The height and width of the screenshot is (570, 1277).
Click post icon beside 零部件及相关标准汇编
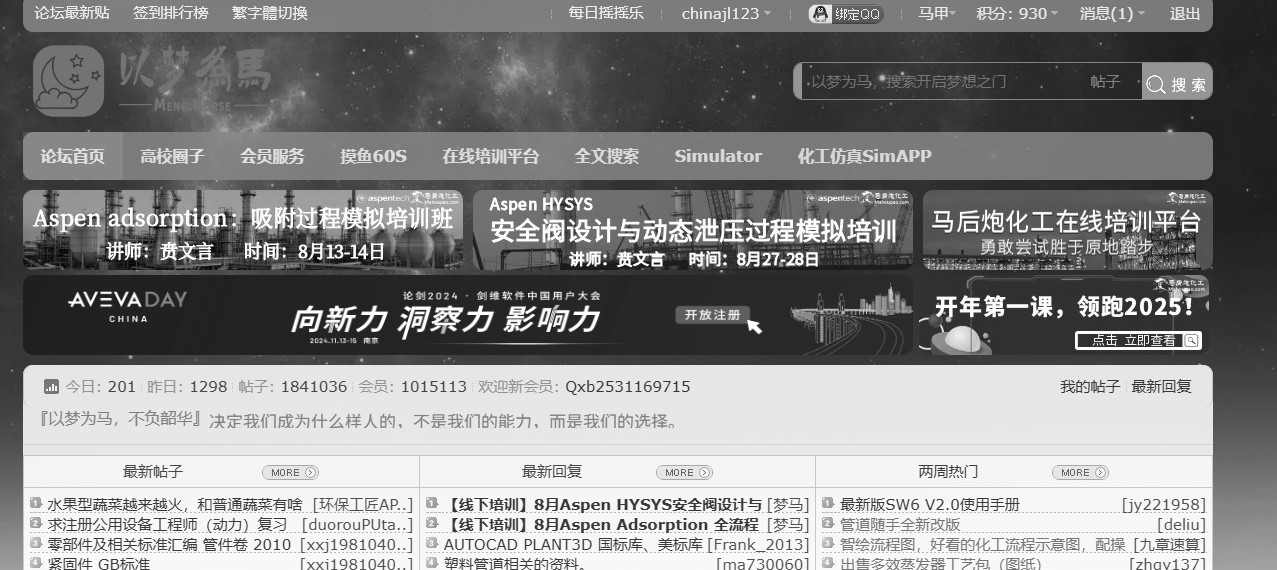tap(36, 544)
